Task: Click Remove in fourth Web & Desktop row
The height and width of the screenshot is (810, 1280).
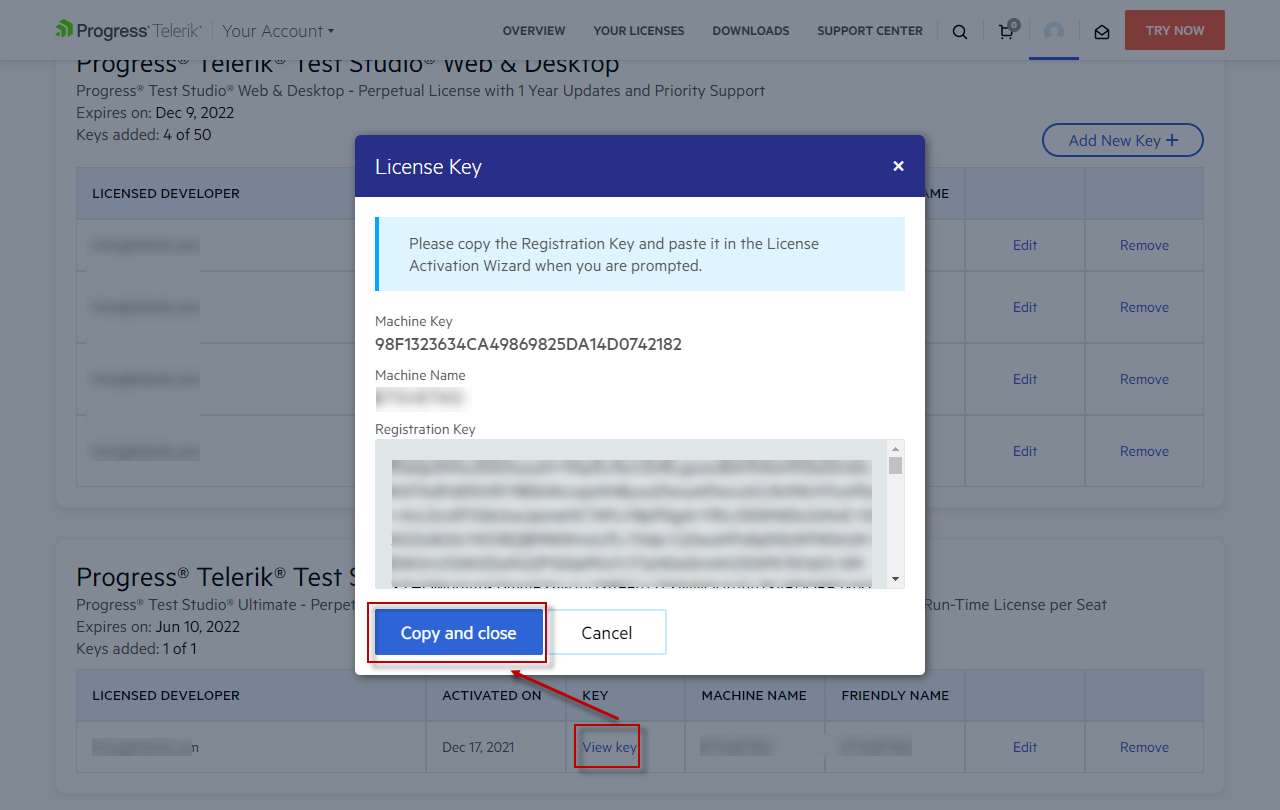Action: 1145,451
